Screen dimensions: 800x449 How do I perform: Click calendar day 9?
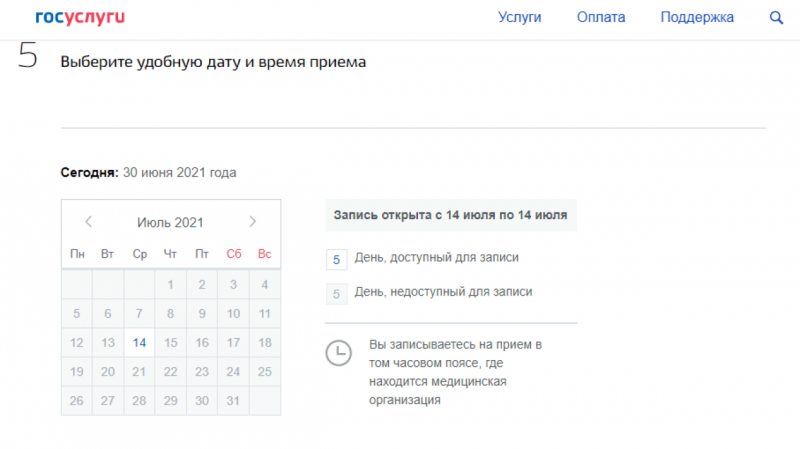[x=202, y=314]
